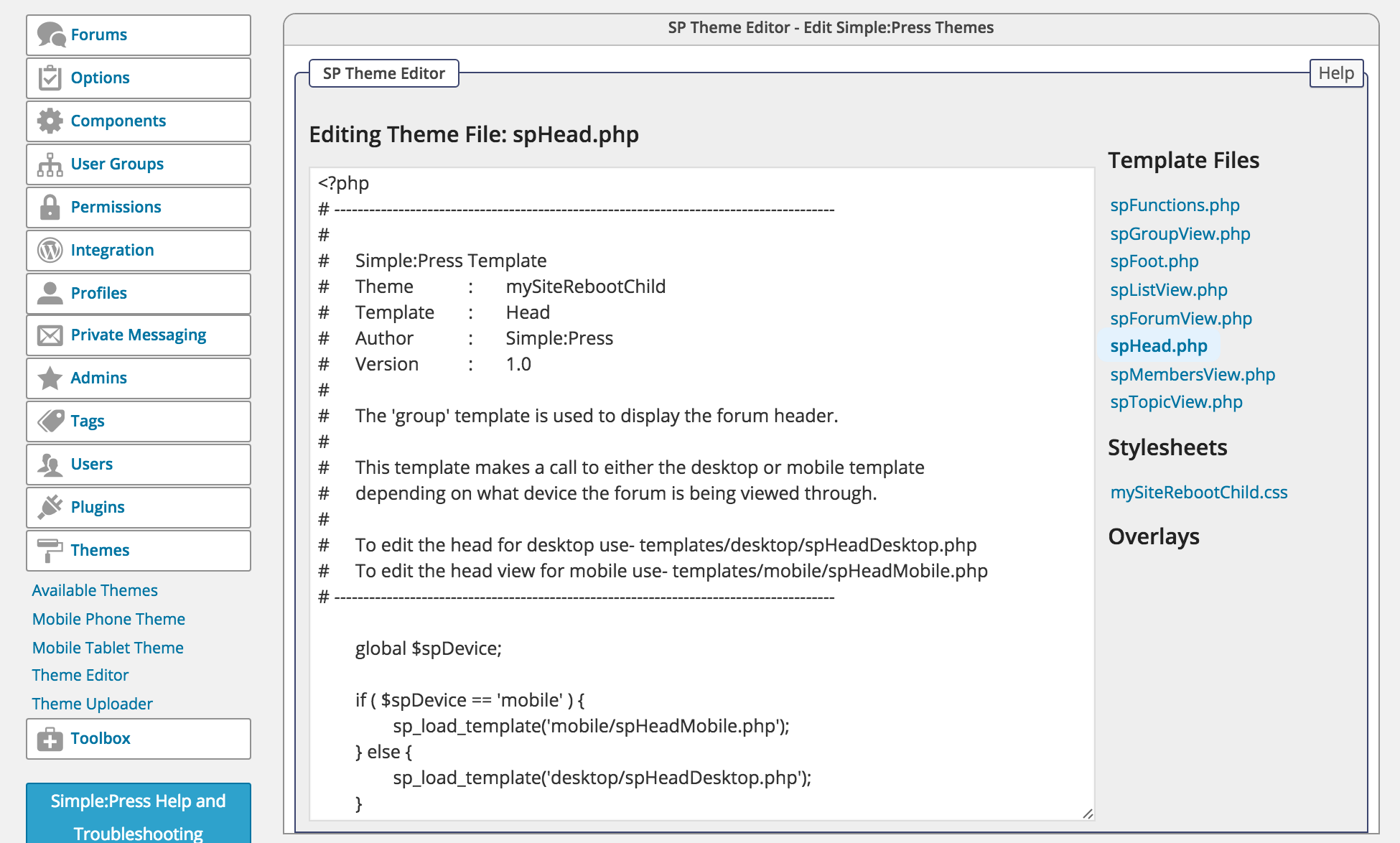Go to Mobile Tablet Theme
The width and height of the screenshot is (1400, 843).
108,648
